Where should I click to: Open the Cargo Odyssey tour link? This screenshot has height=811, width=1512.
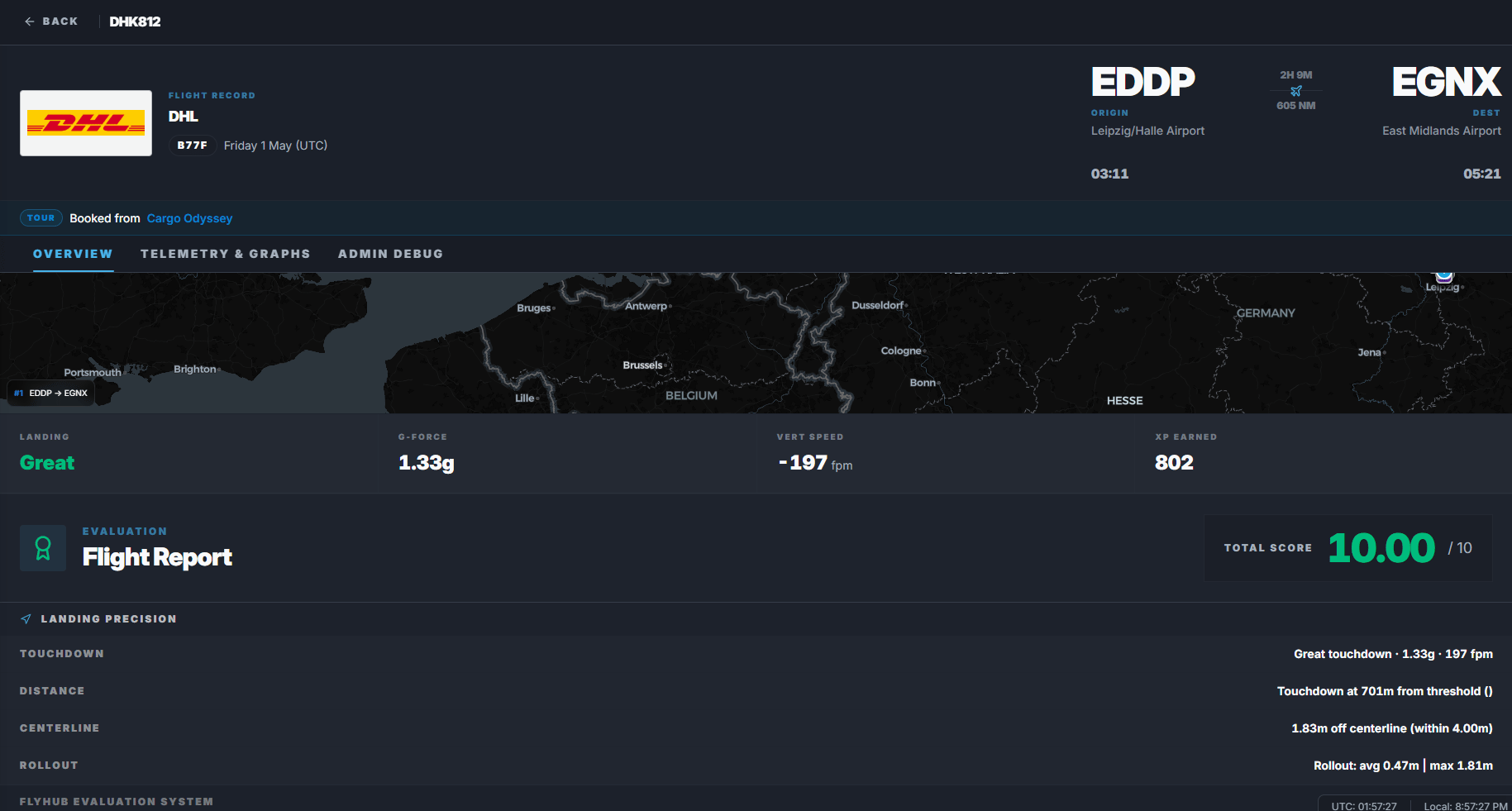click(189, 218)
